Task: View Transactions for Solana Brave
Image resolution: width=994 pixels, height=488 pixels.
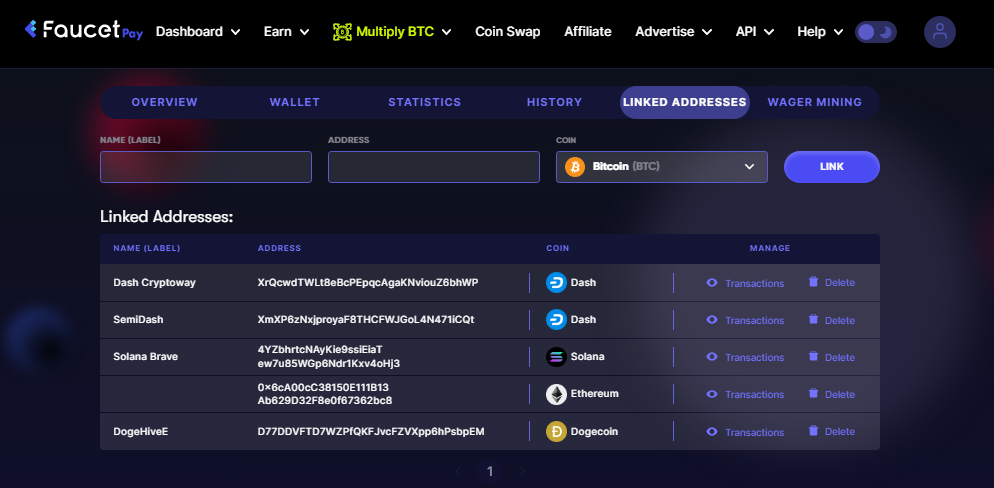Action: coord(746,357)
